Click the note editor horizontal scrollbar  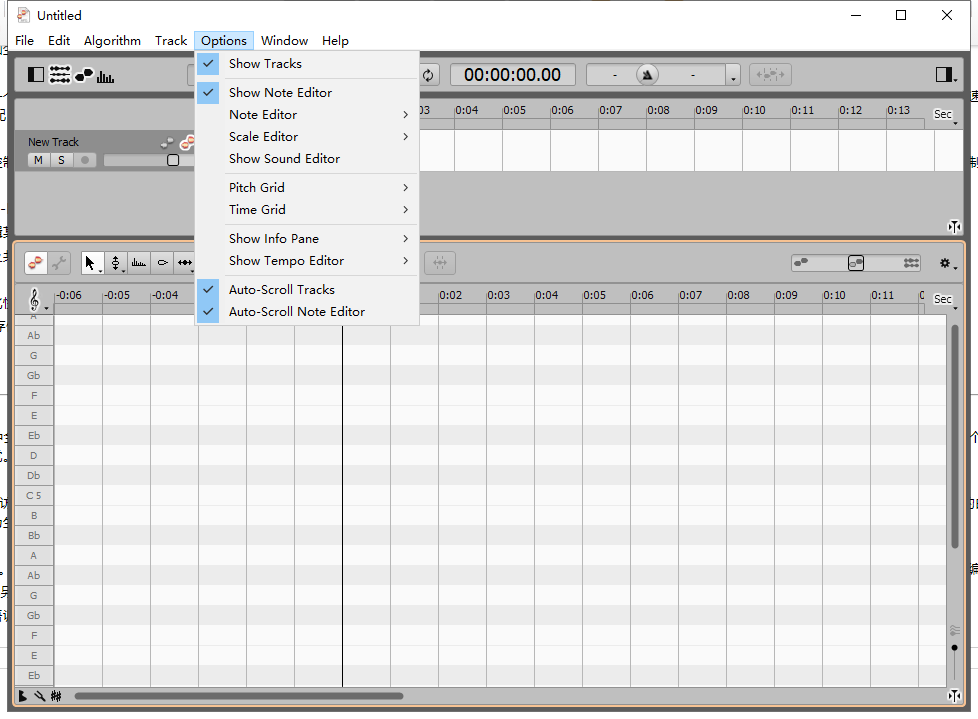(x=239, y=696)
